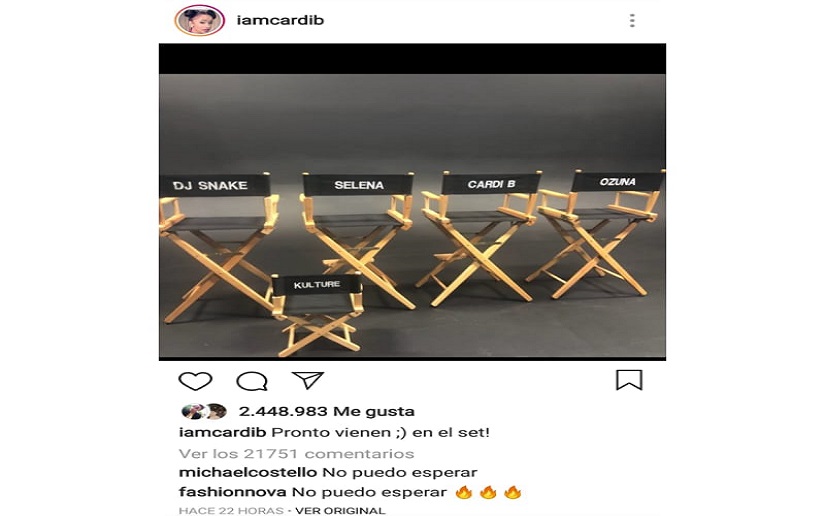Click VER ORIGINAL translation link
The height and width of the screenshot is (516, 825).
click(340, 510)
